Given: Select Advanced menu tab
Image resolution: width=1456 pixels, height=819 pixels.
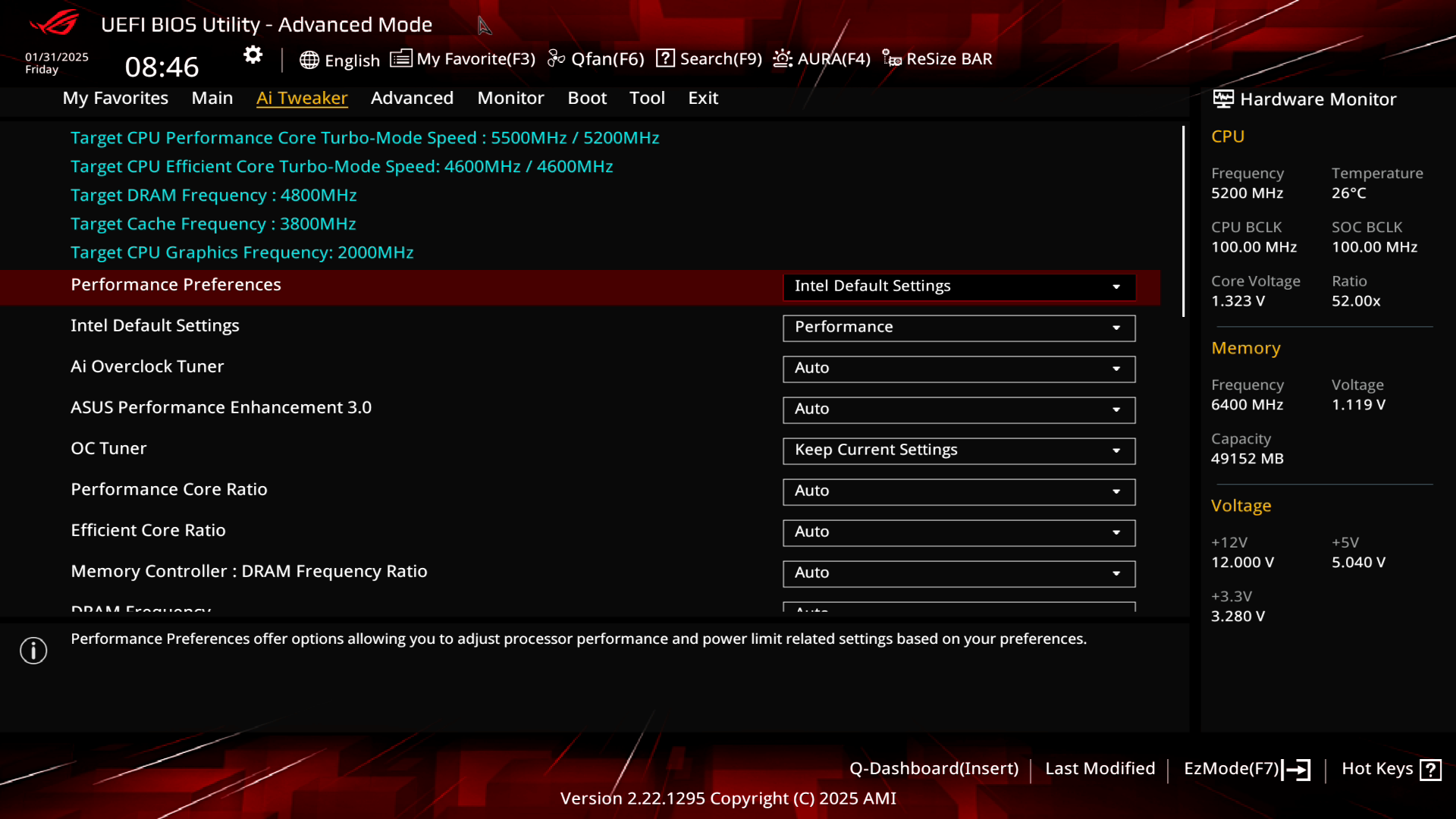Looking at the screenshot, I should (x=412, y=98).
